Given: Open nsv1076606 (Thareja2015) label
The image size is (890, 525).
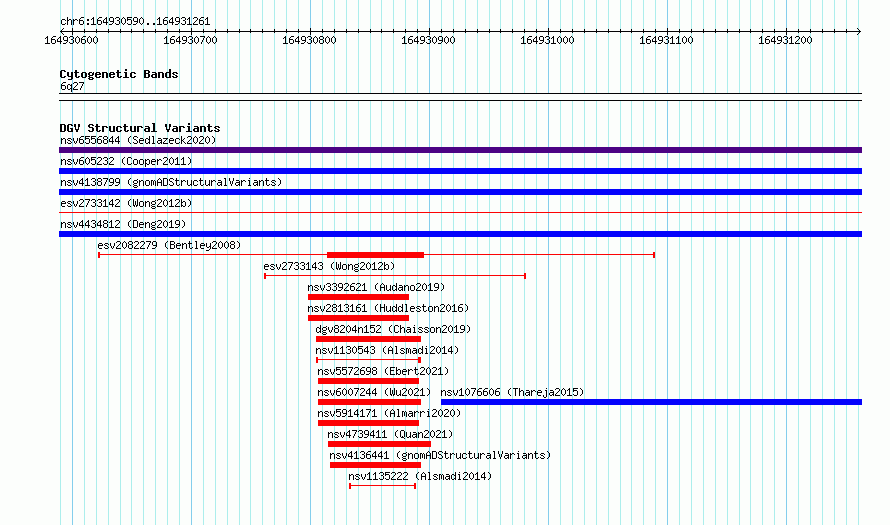Looking at the screenshot, I should tap(512, 392).
